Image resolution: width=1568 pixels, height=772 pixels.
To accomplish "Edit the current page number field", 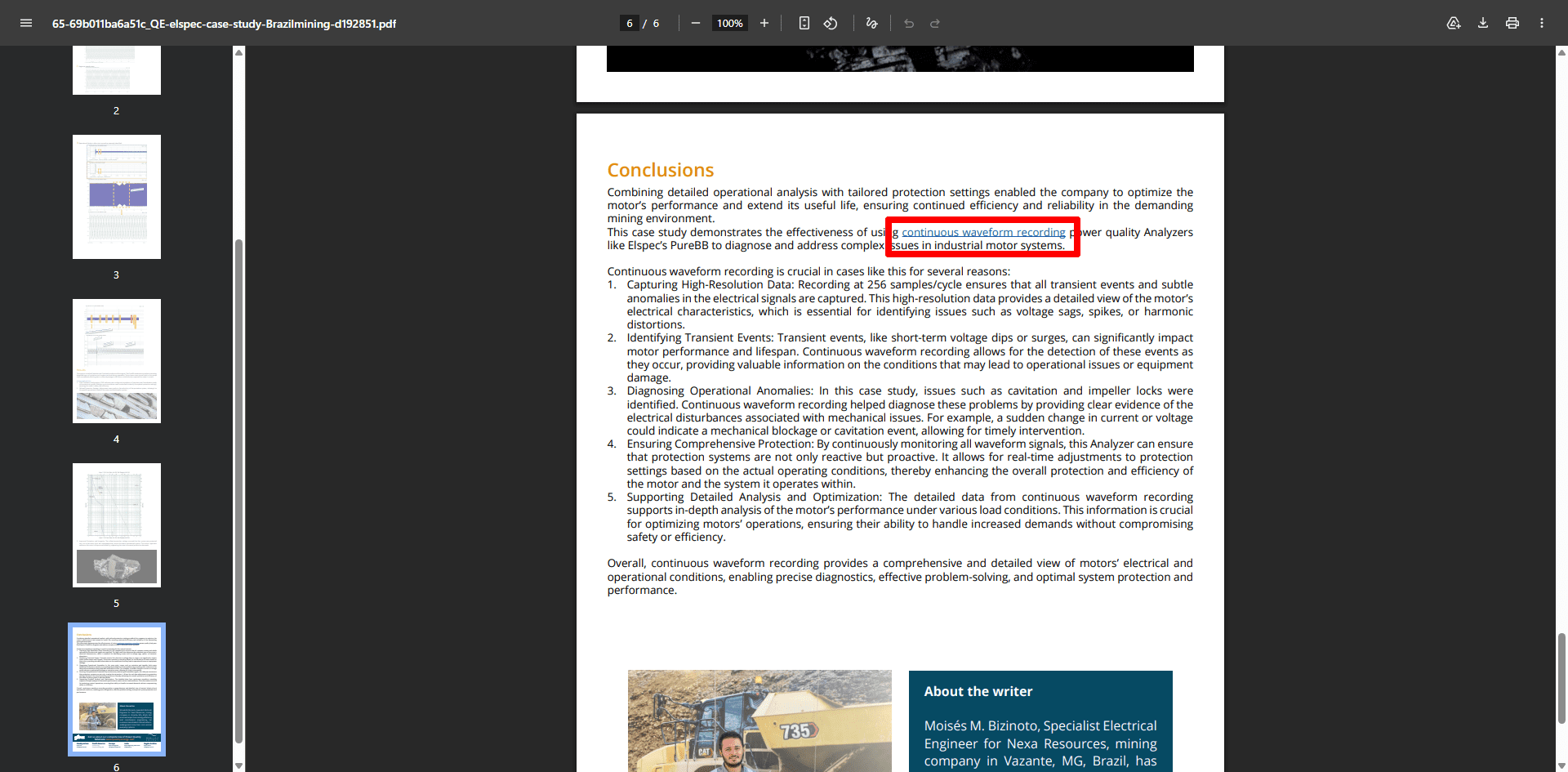I will point(630,23).
